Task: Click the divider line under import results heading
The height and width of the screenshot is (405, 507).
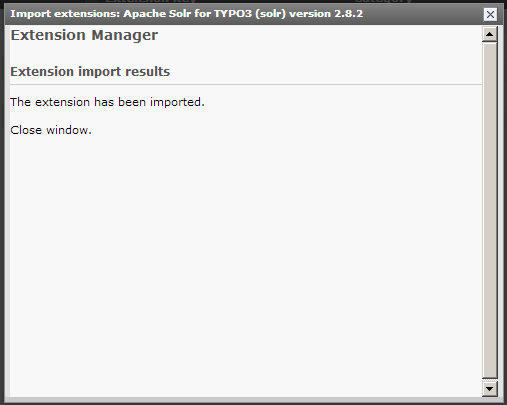Action: click(246, 84)
